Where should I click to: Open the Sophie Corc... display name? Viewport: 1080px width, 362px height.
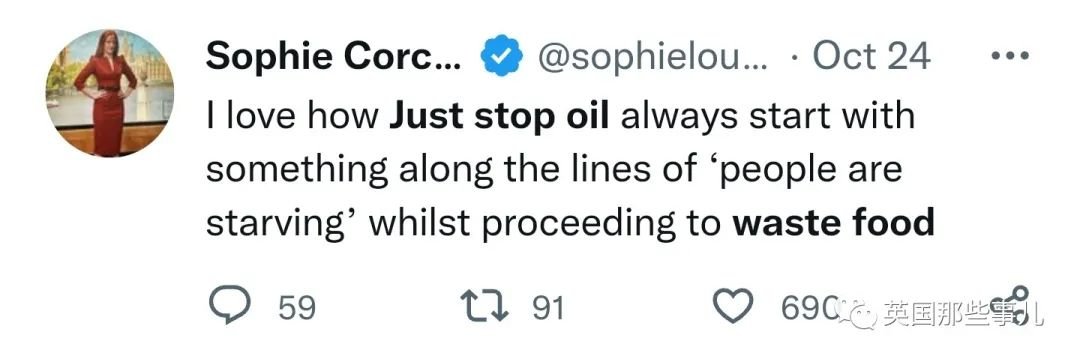[x=334, y=56]
